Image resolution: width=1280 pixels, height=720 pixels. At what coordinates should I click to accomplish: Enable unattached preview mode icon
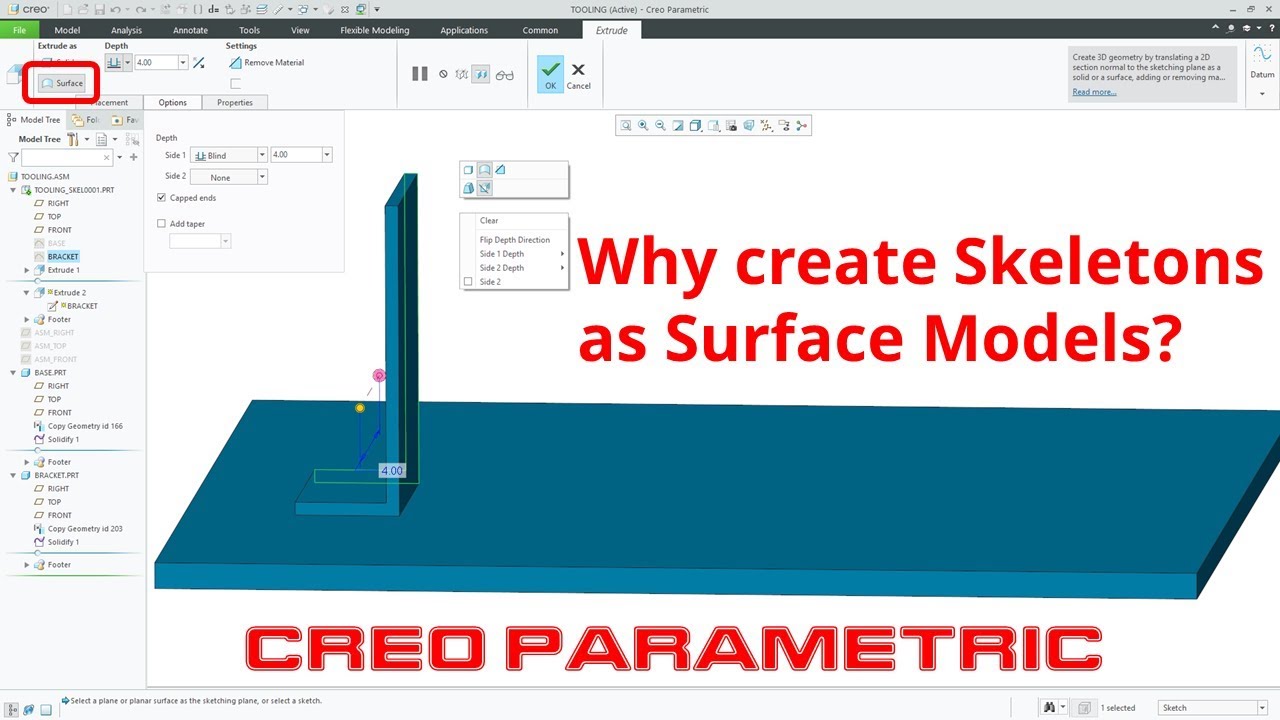tap(461, 74)
